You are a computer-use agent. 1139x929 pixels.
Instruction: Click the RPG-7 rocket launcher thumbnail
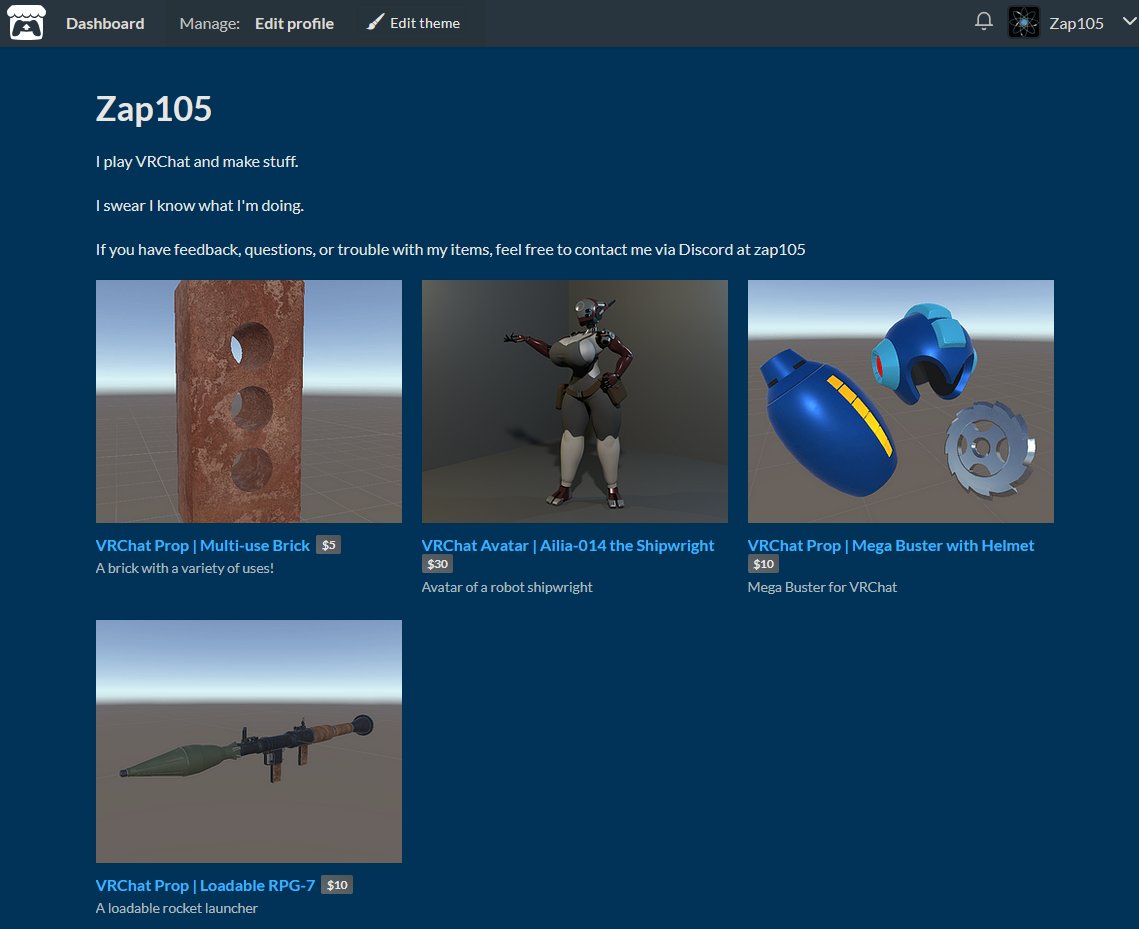click(248, 741)
